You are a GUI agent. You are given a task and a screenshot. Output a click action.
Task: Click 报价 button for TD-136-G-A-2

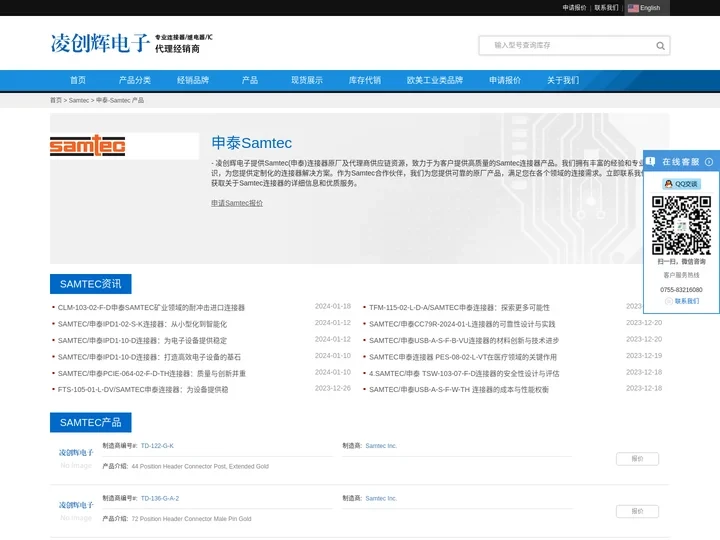point(637,511)
